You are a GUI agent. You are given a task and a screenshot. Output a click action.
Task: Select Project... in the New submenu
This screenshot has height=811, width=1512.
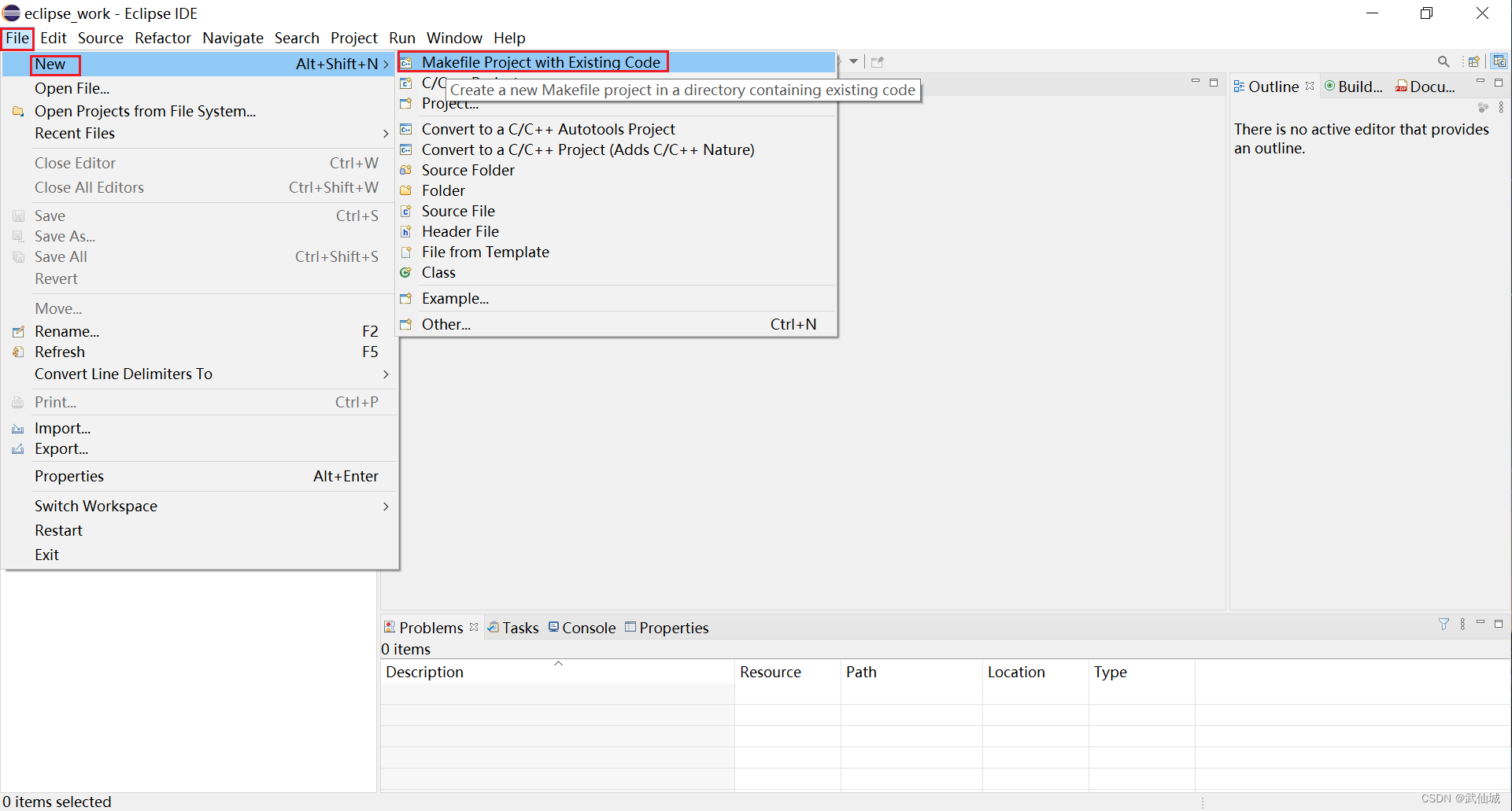click(616, 103)
